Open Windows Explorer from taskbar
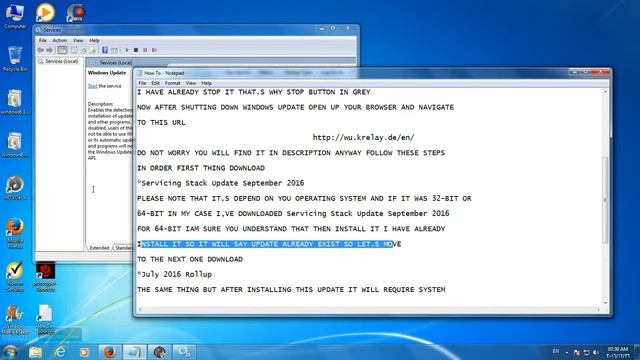 pyautogui.click(x=36, y=352)
